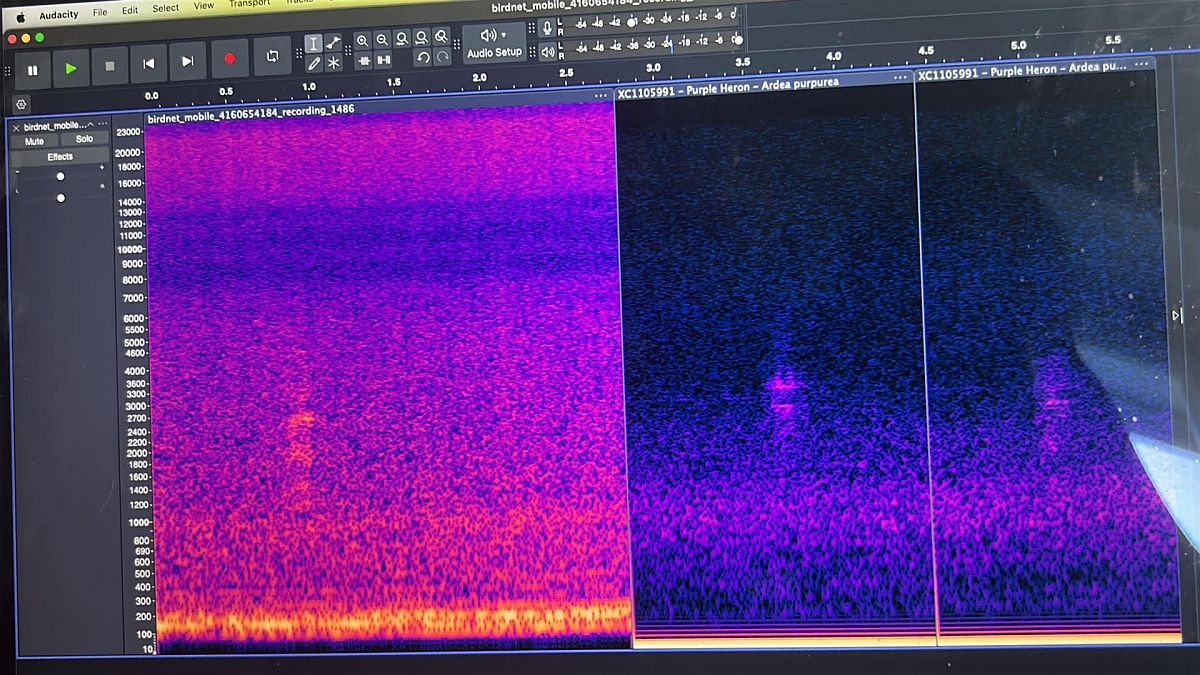Click the timeline ruler at 1.0

click(309, 87)
